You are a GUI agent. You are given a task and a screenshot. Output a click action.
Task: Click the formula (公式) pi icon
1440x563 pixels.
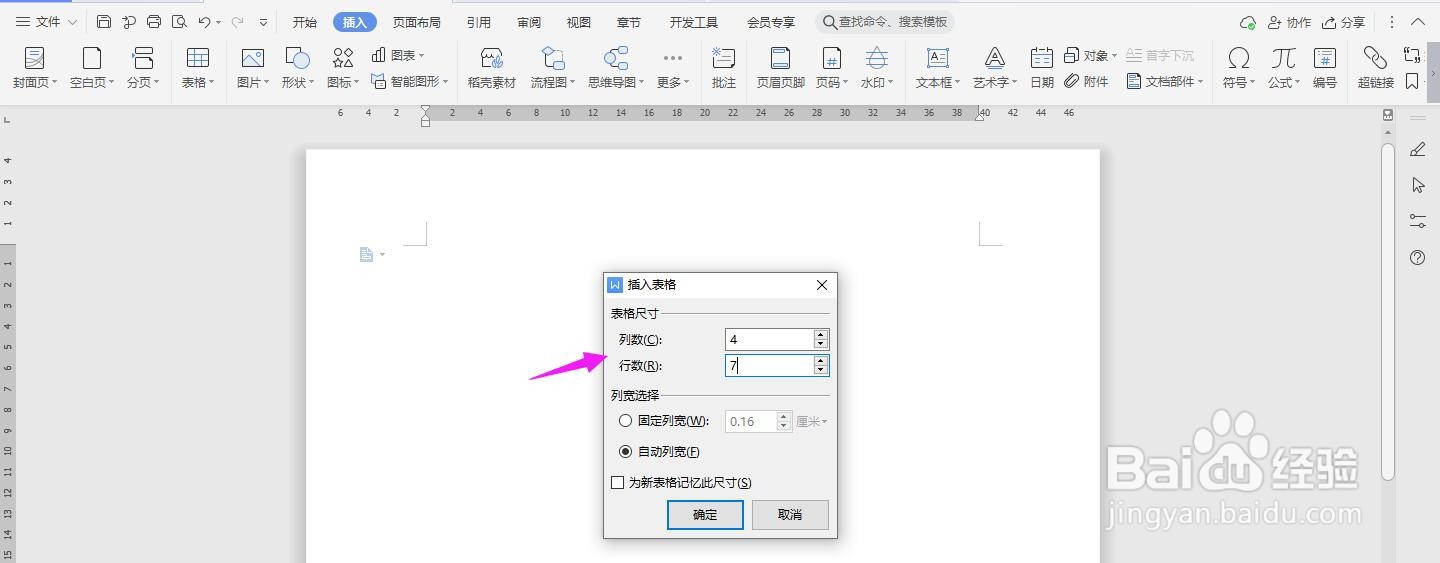[1284, 58]
